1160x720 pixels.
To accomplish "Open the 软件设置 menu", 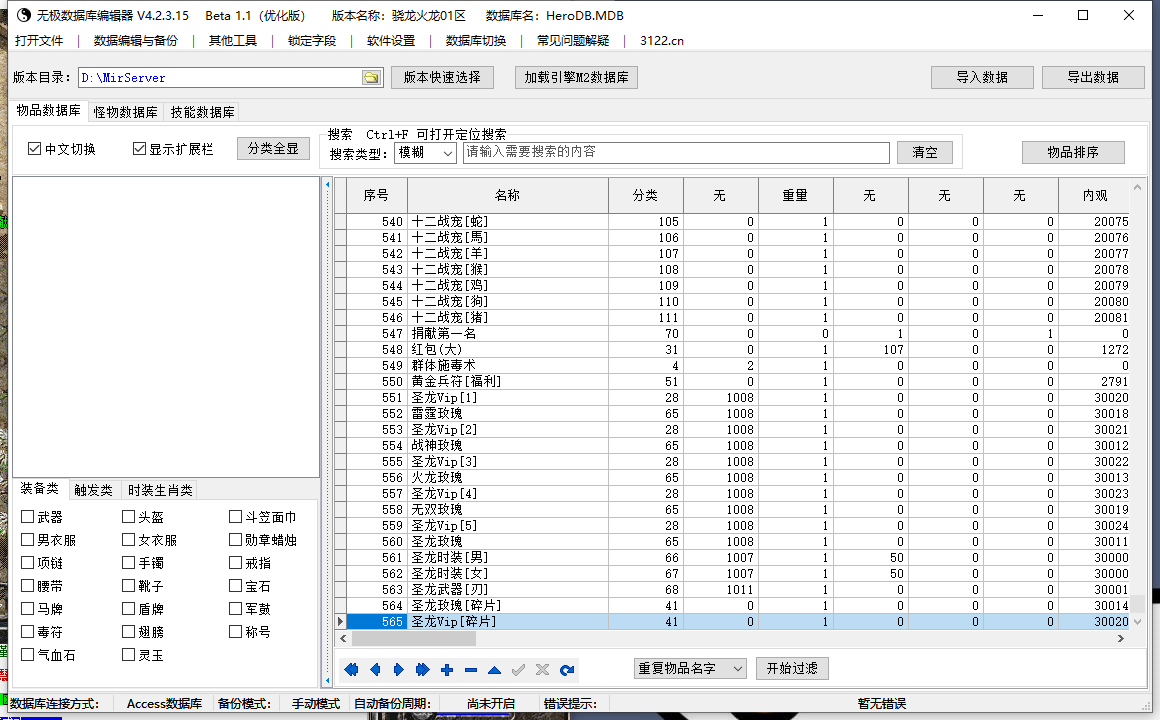I will pos(391,41).
